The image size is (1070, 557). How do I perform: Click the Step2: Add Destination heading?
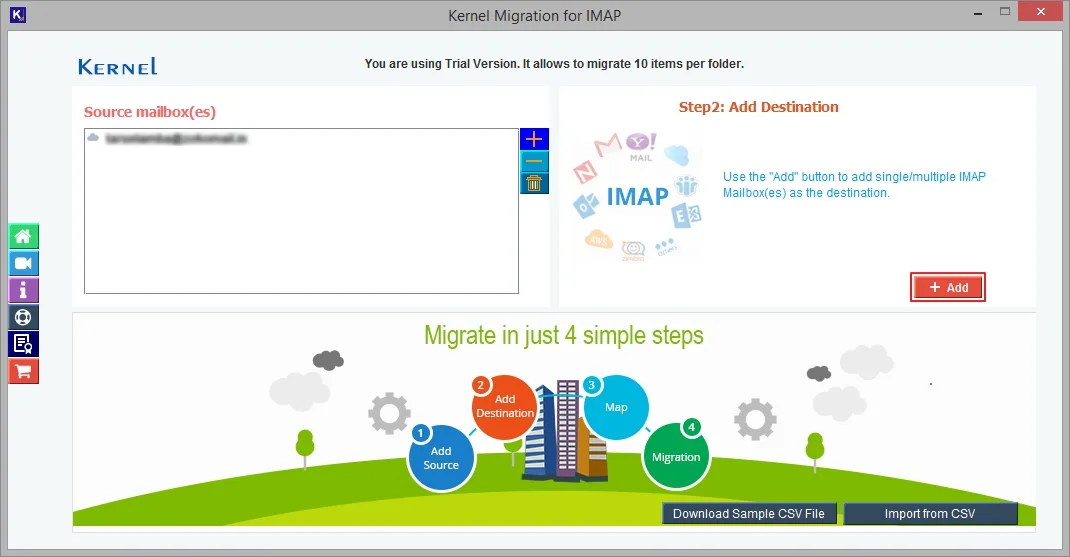coord(758,107)
